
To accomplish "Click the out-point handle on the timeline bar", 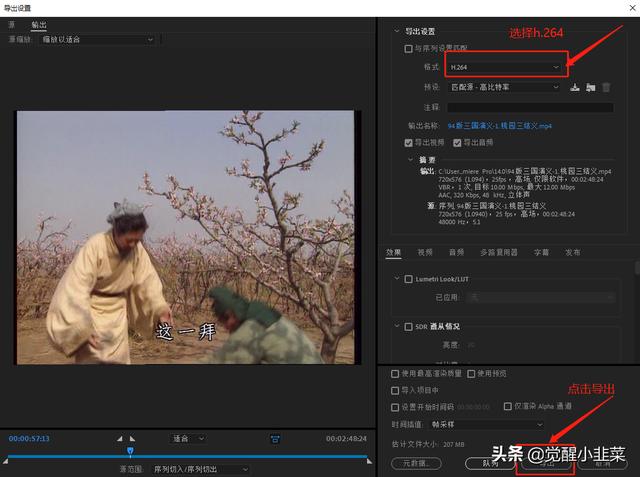I will [369, 461].
